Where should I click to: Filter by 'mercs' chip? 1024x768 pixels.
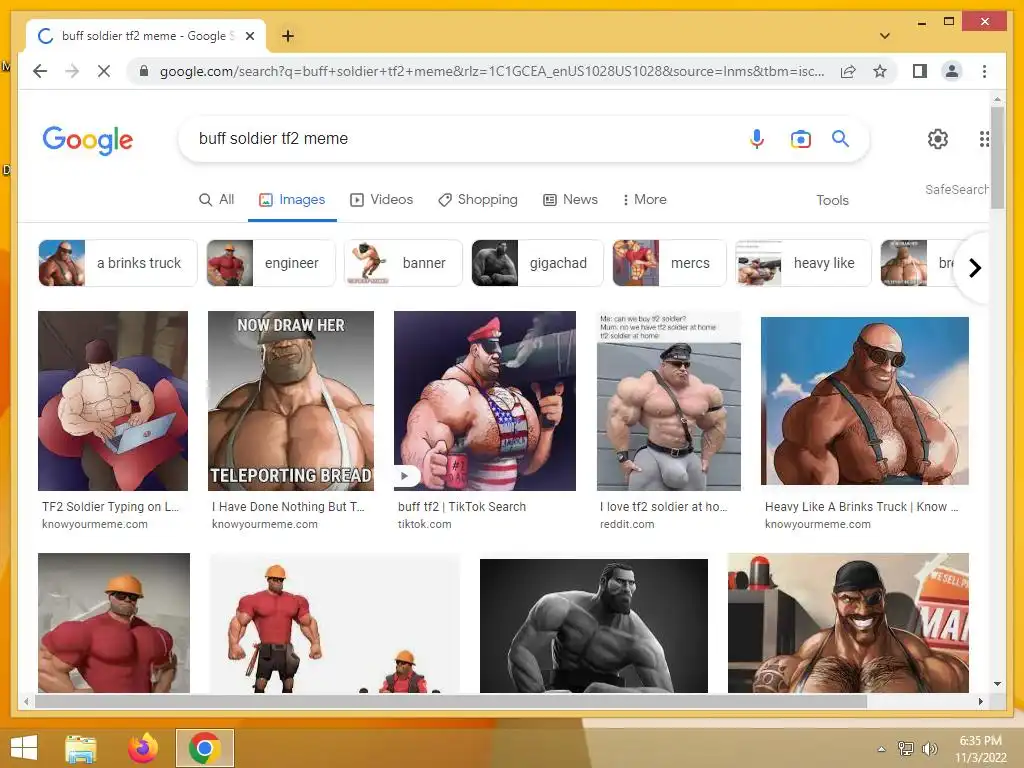point(669,263)
